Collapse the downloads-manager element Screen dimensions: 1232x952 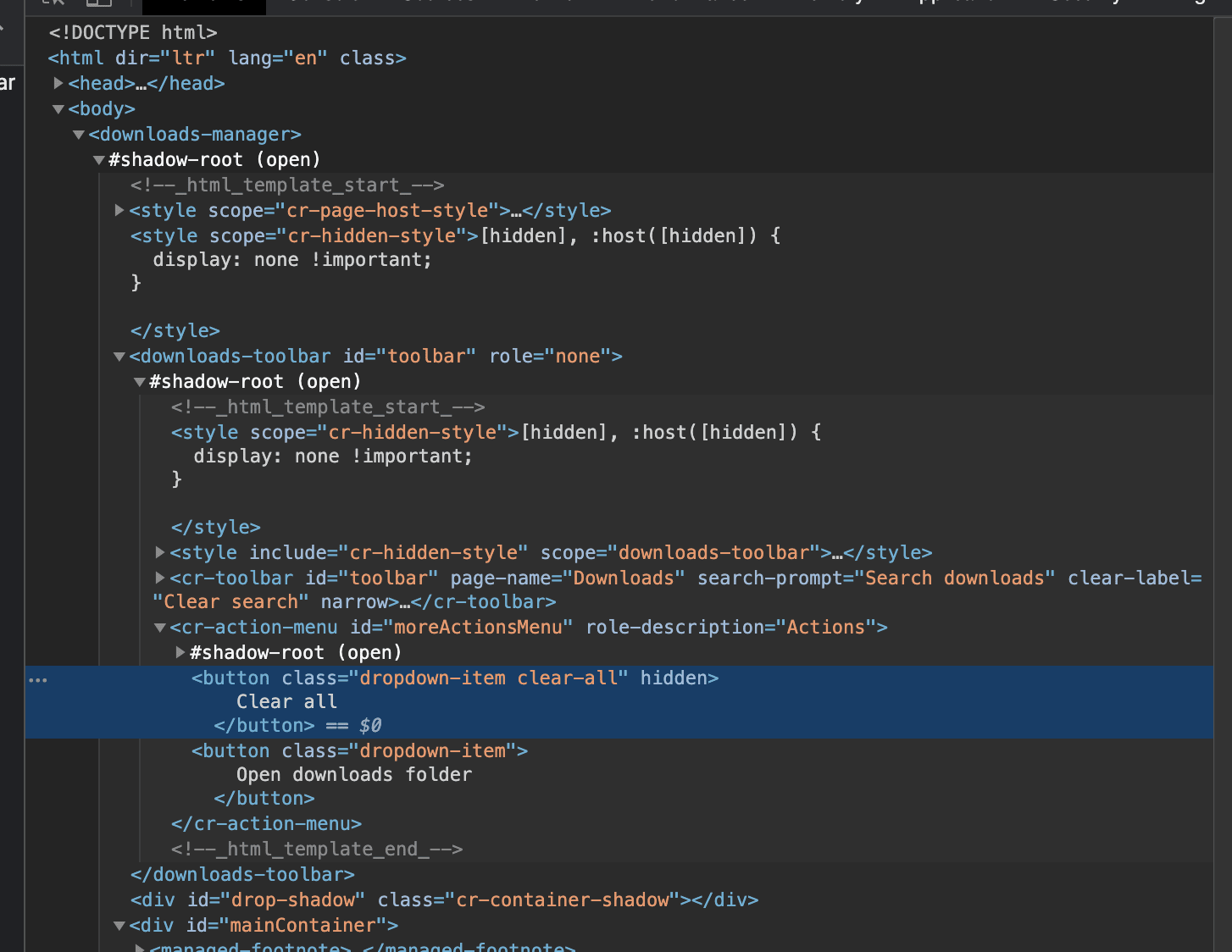[x=78, y=134]
